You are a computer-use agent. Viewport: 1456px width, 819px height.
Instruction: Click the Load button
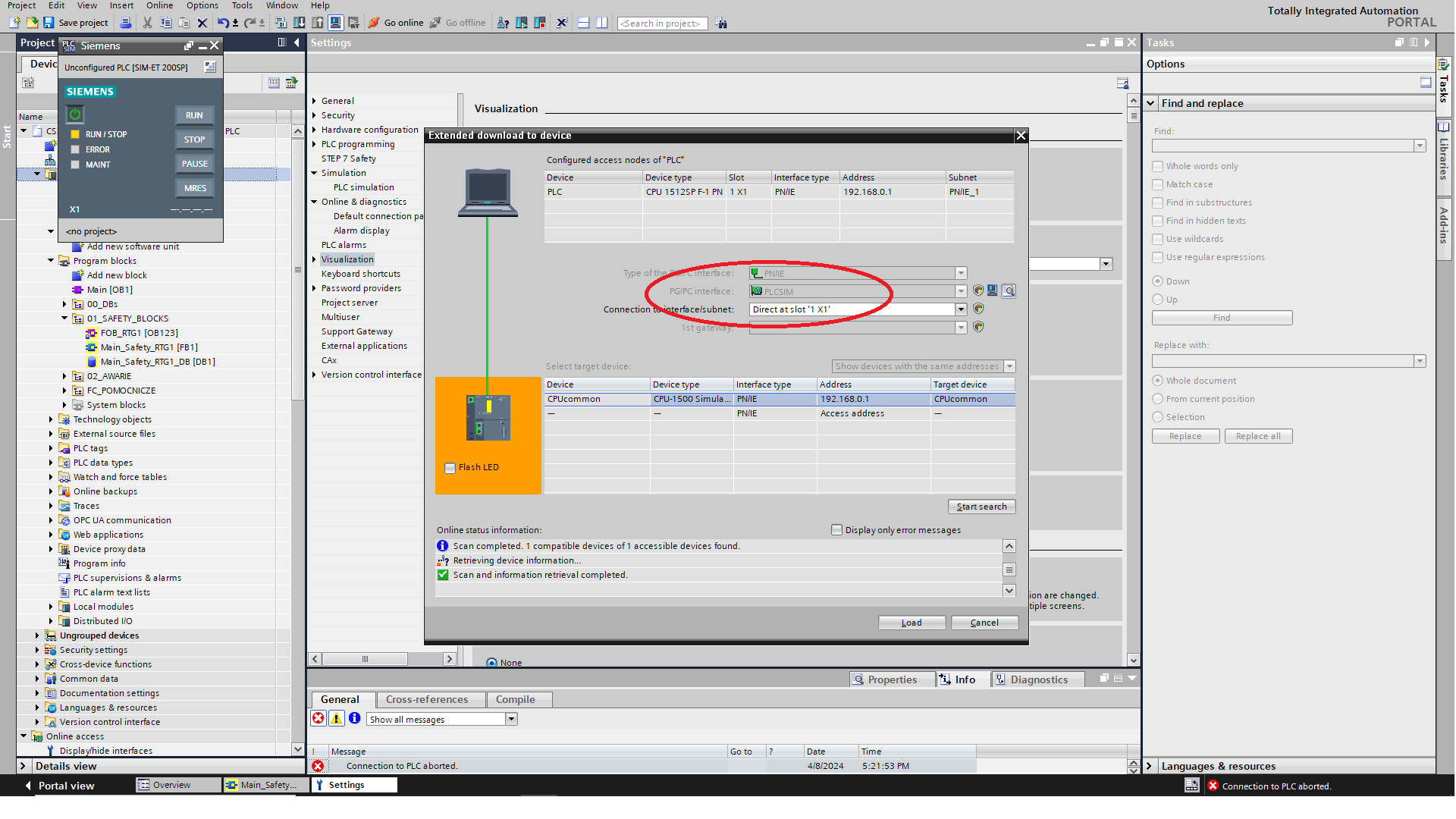(912, 623)
